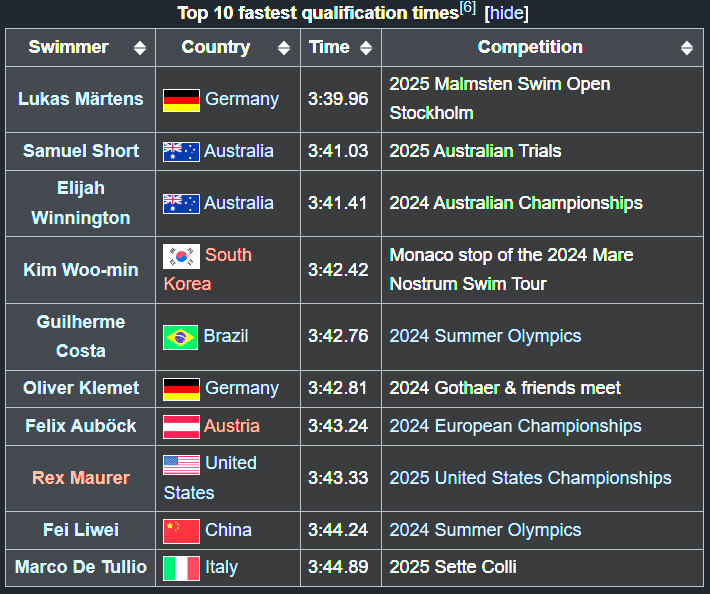Click the South Korea flag icon

click(181, 256)
